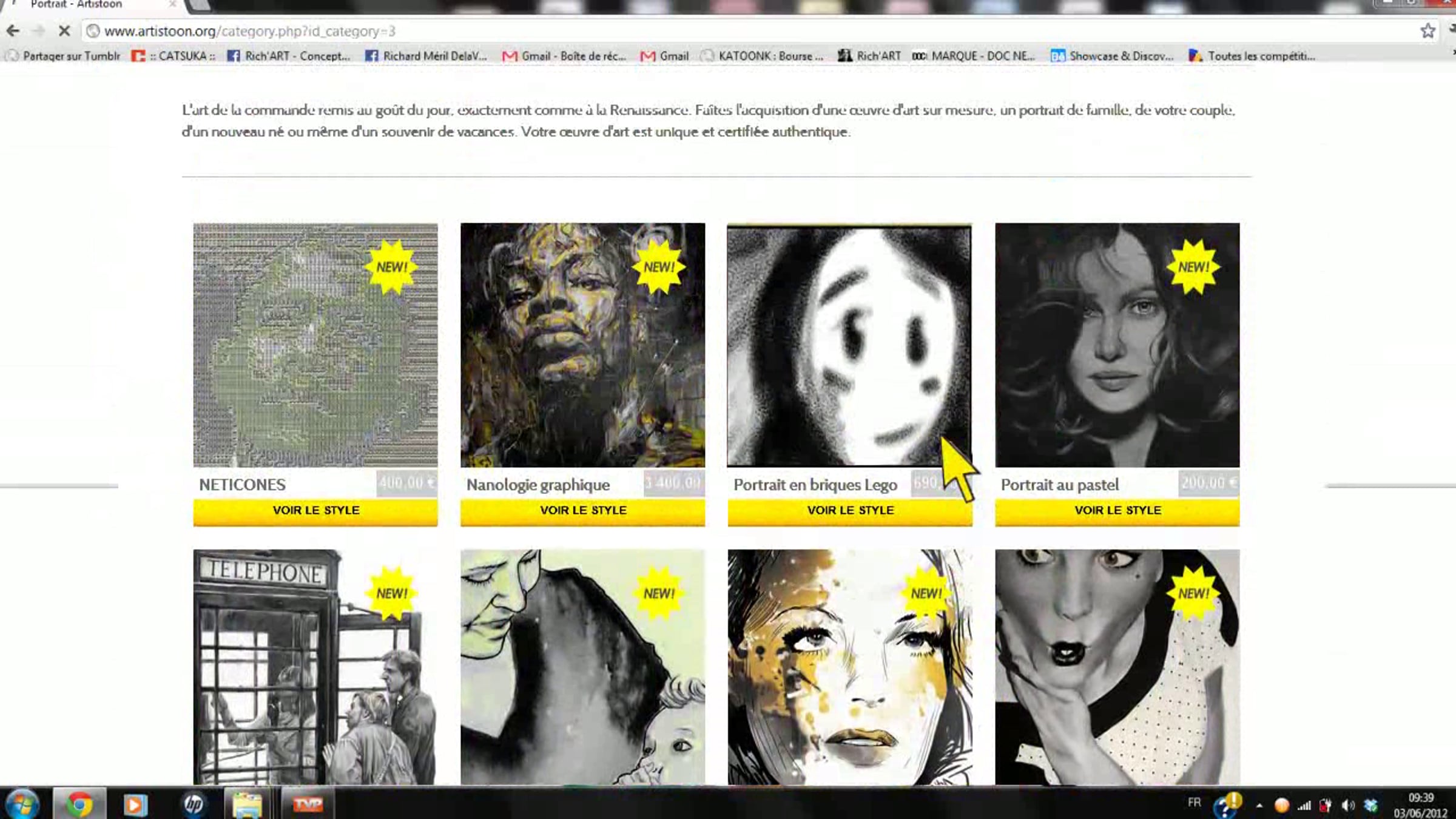The image size is (1456, 819).
Task: Open the Richard Méril DelaV Facebook bookmark
Action: coord(426,56)
